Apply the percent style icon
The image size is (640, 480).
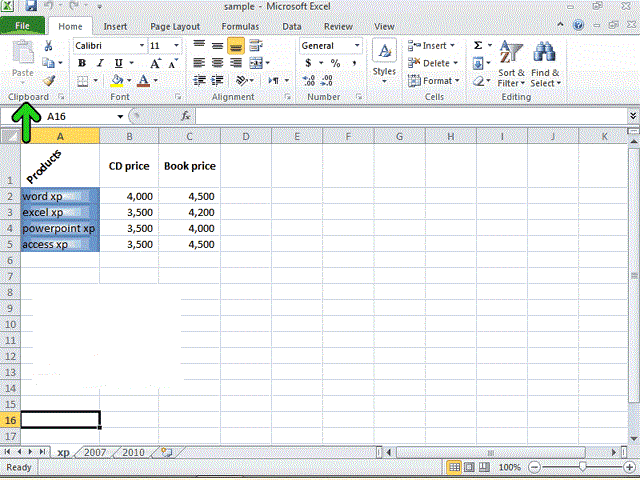(x=336, y=63)
